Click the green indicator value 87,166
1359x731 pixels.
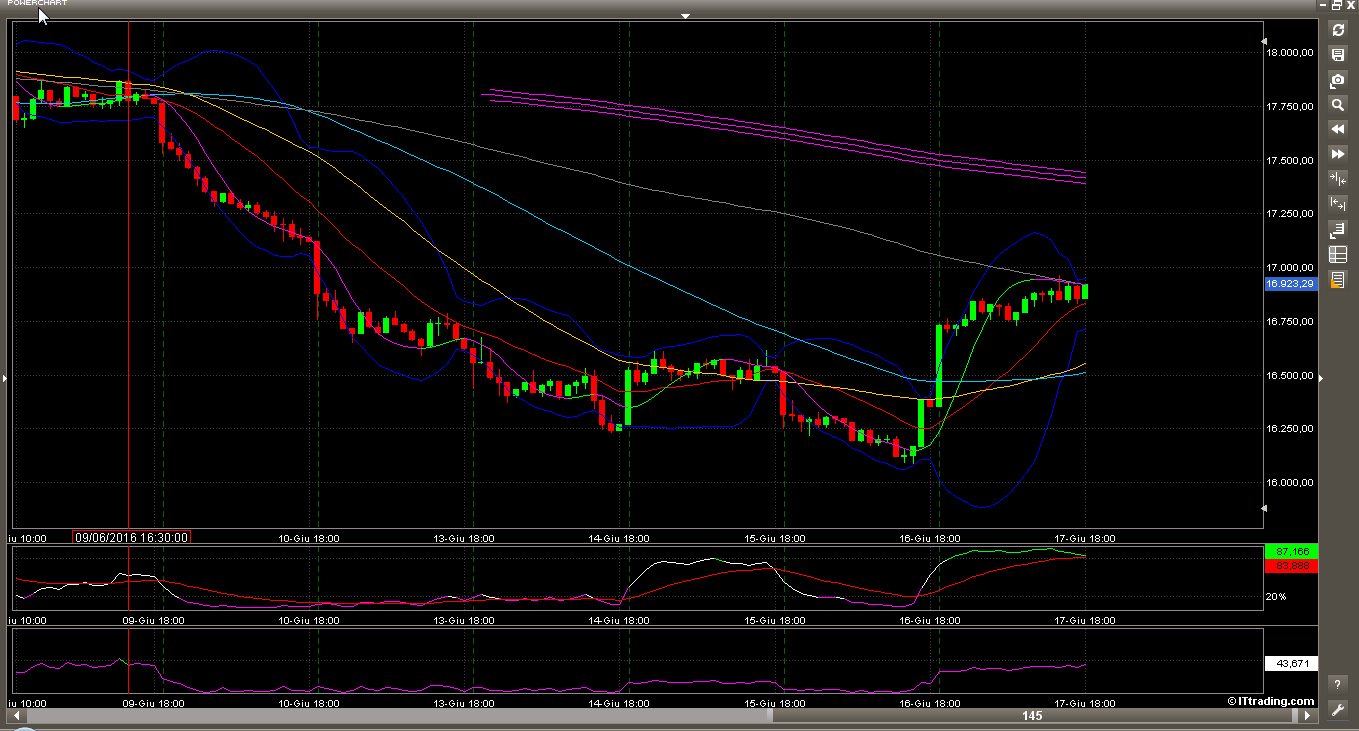click(1291, 552)
